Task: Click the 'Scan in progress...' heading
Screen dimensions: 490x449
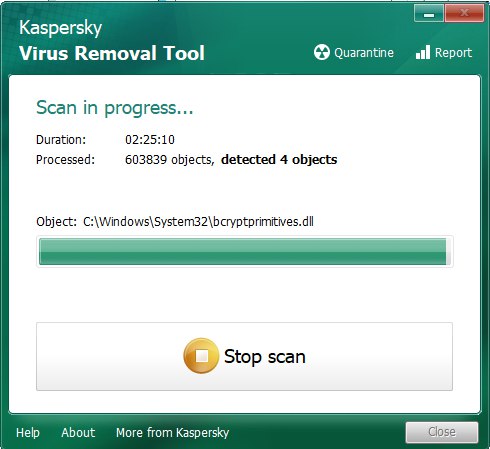Action: click(x=115, y=108)
